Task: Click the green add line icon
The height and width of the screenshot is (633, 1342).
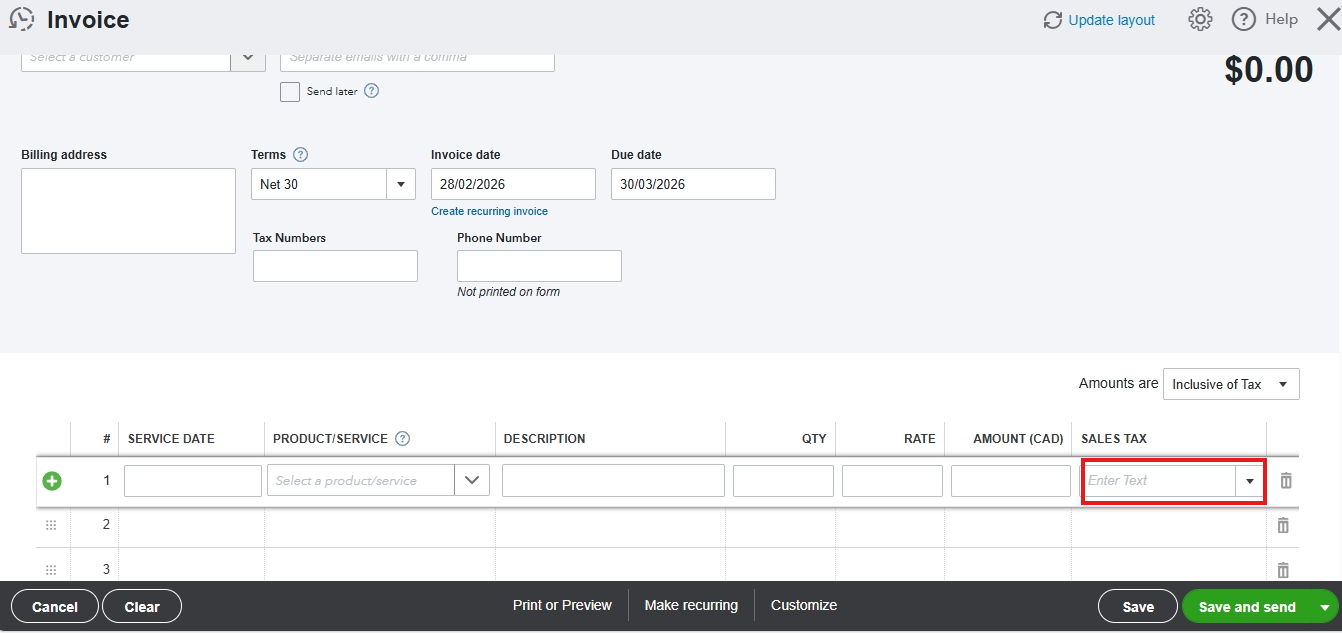Action: click(x=52, y=481)
